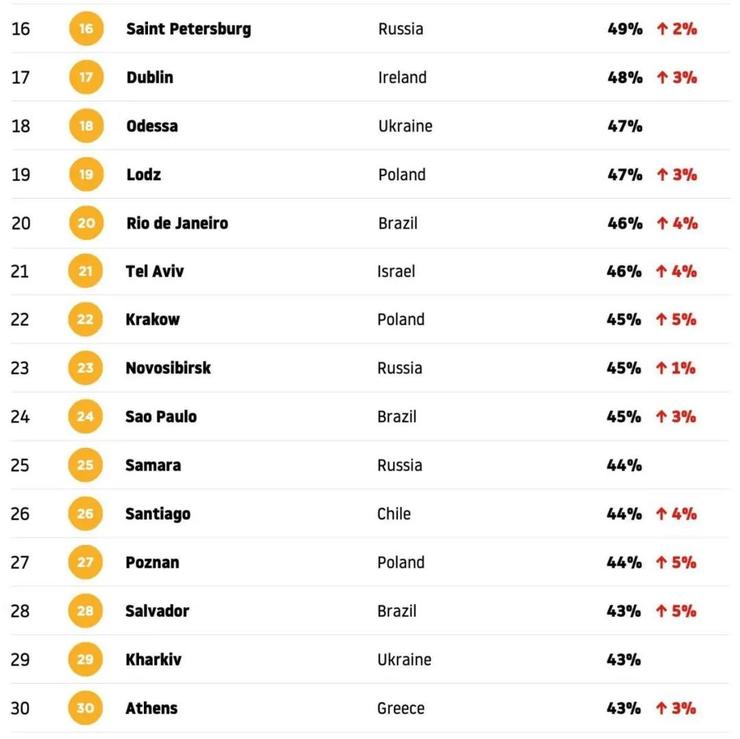740x739 pixels.
Task: Click the orange rank 17 badge
Action: point(86,77)
